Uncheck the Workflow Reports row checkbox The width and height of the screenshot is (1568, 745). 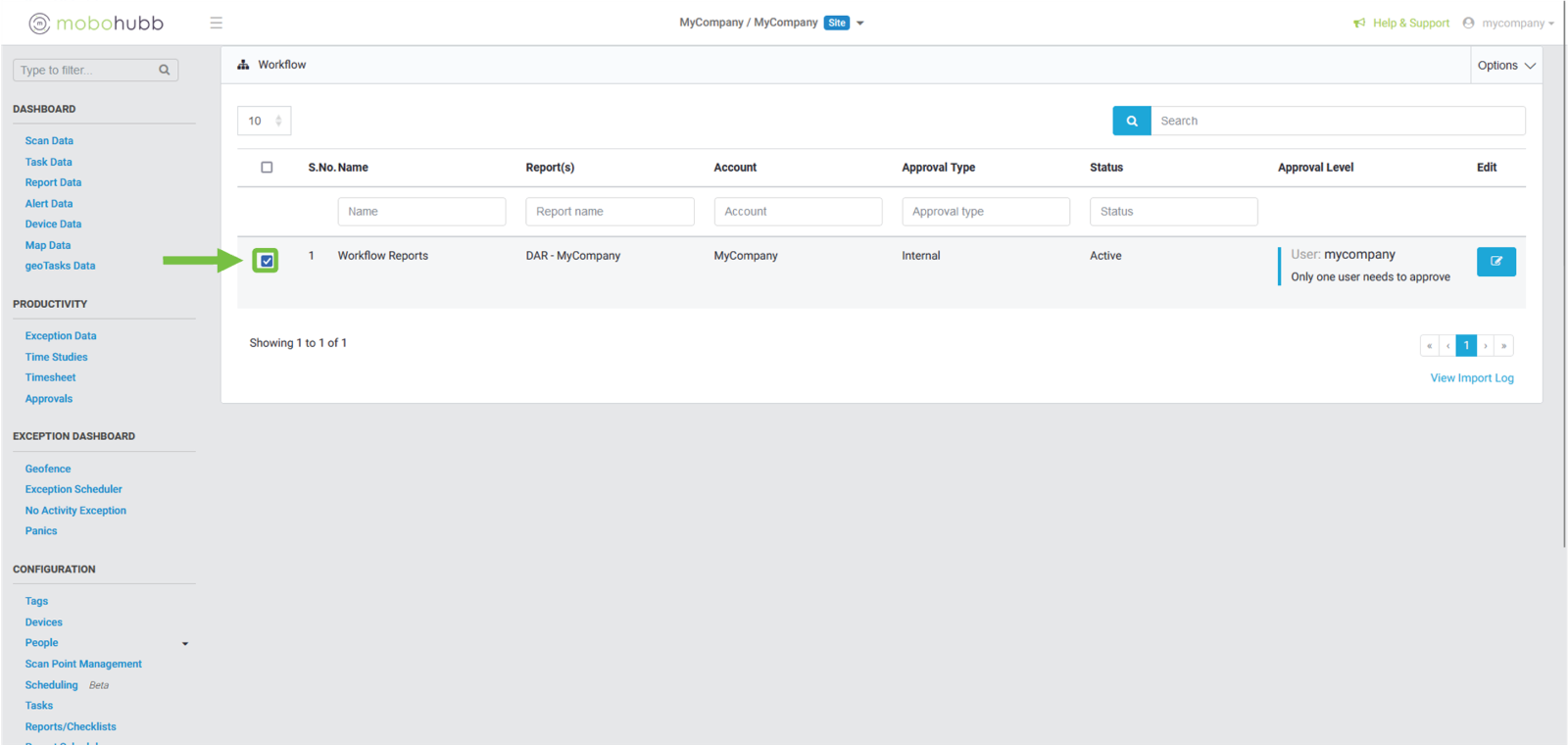(x=266, y=261)
